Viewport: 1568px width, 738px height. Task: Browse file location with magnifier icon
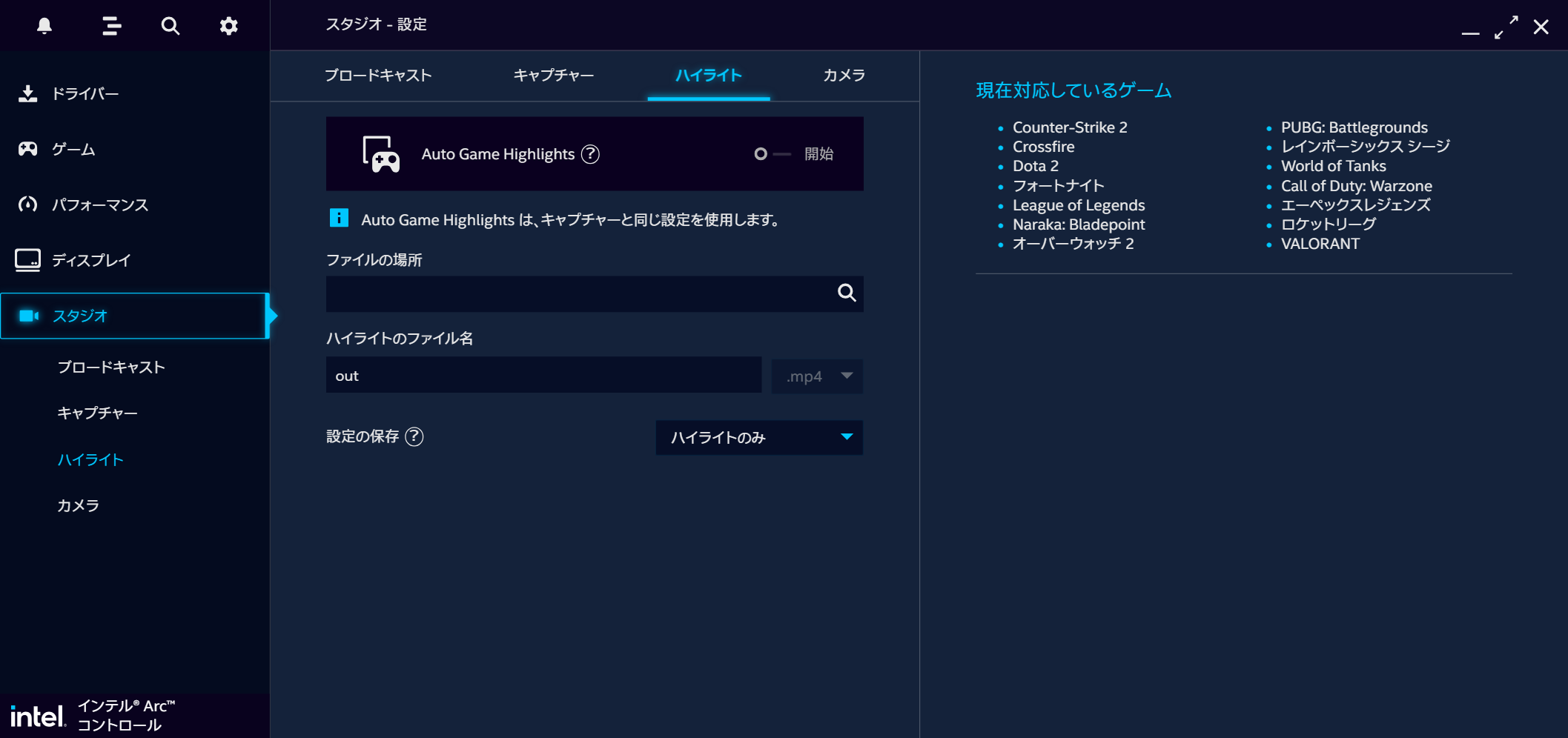[x=847, y=293]
